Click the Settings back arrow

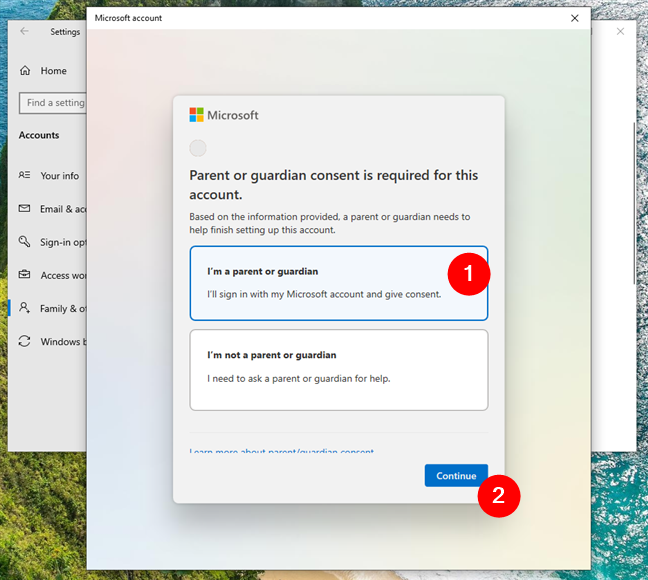point(24,31)
